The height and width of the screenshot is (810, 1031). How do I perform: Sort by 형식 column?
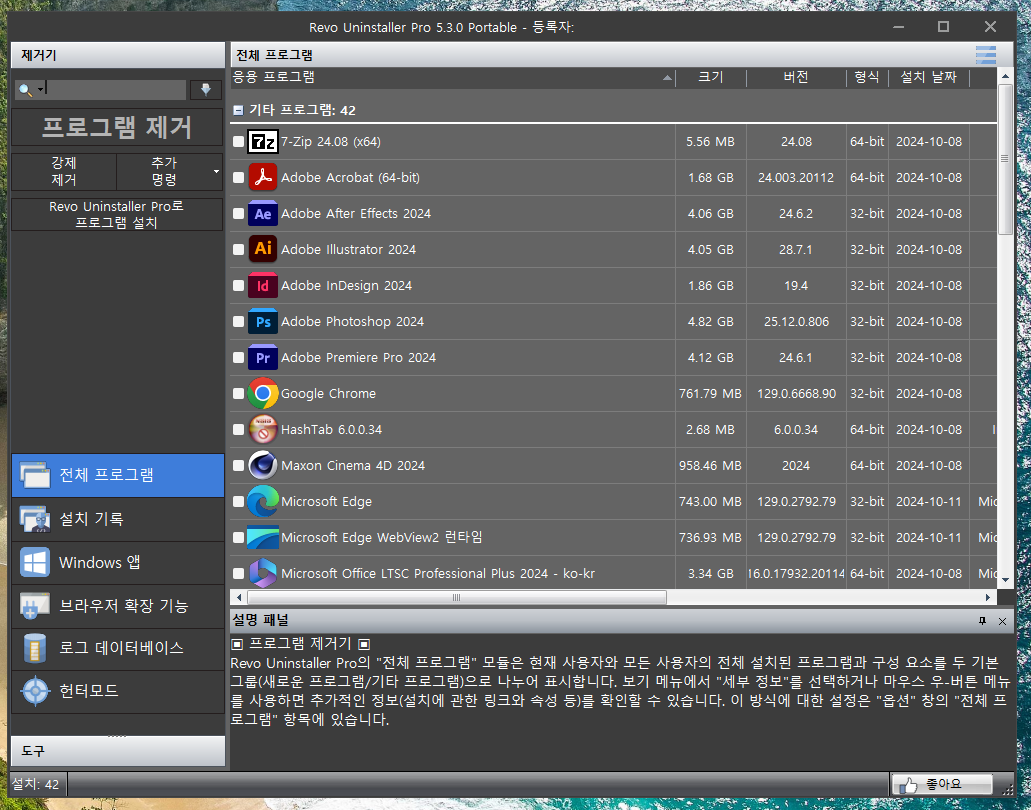tap(867, 78)
